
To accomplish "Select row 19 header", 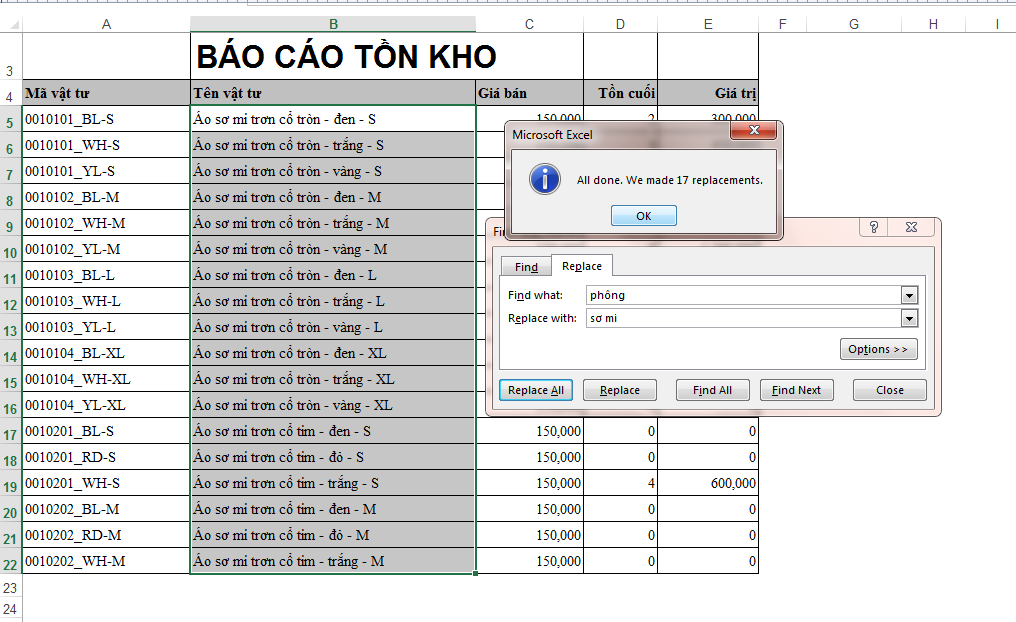I will tap(10, 484).
